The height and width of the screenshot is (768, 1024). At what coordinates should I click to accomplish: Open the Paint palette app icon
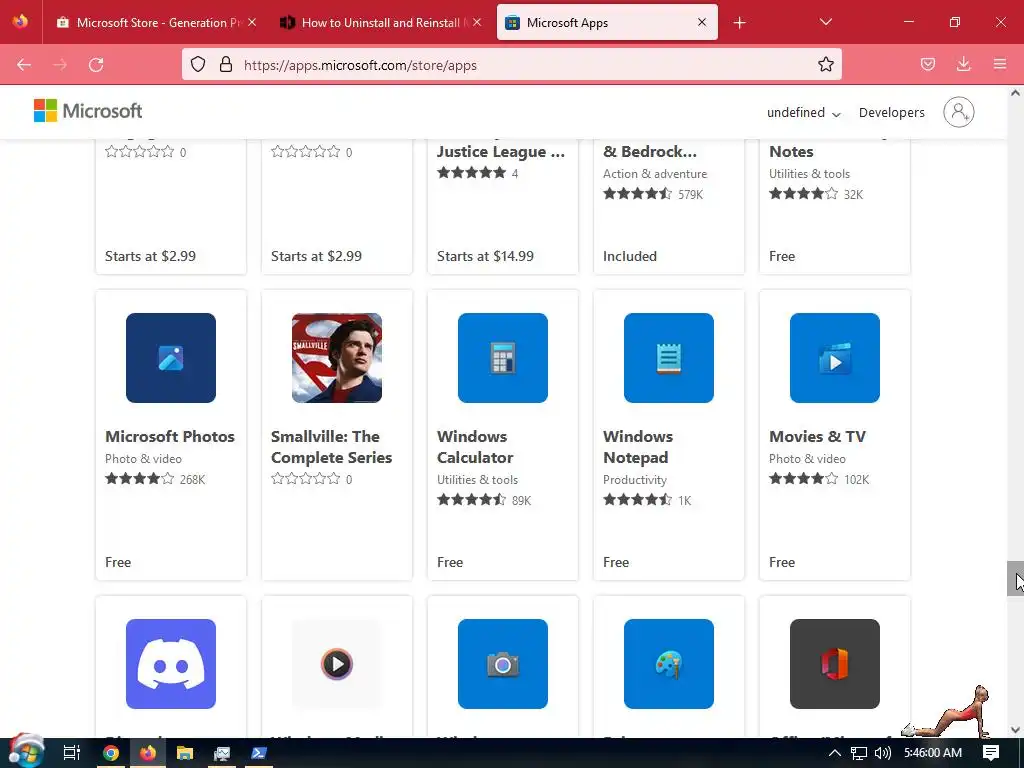pos(668,664)
